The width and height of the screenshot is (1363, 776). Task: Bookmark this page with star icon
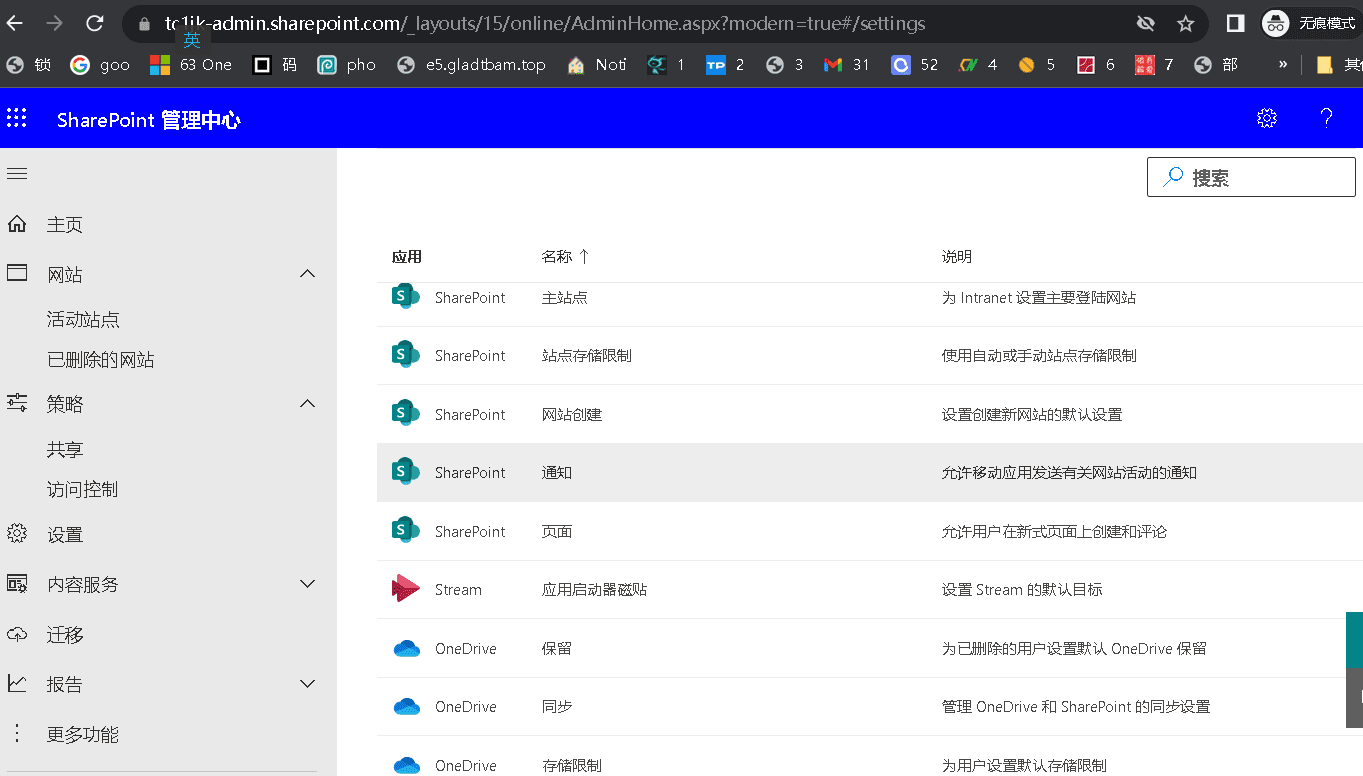point(1185,23)
